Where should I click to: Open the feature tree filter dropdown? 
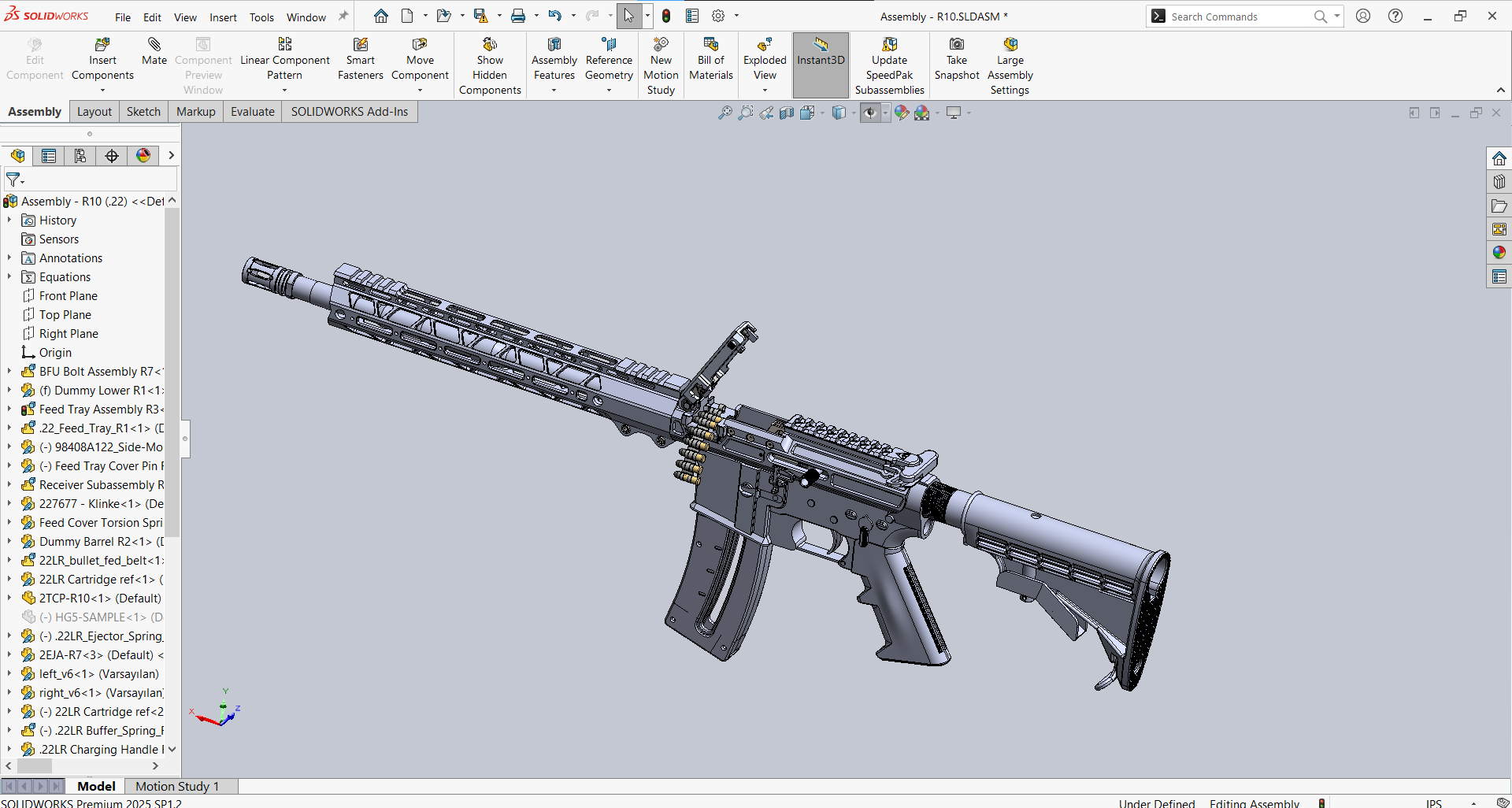pos(14,180)
